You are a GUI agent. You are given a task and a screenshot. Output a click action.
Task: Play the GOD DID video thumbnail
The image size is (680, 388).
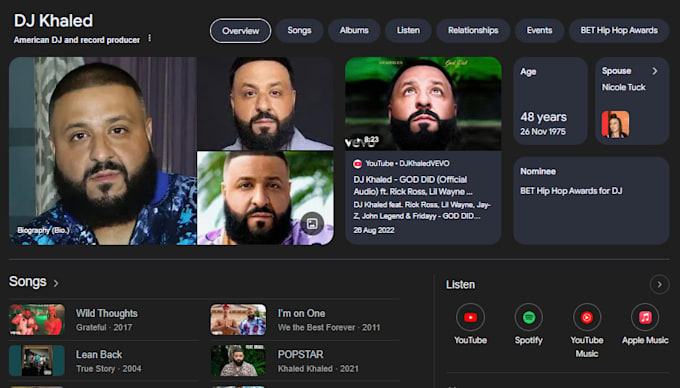[423, 104]
